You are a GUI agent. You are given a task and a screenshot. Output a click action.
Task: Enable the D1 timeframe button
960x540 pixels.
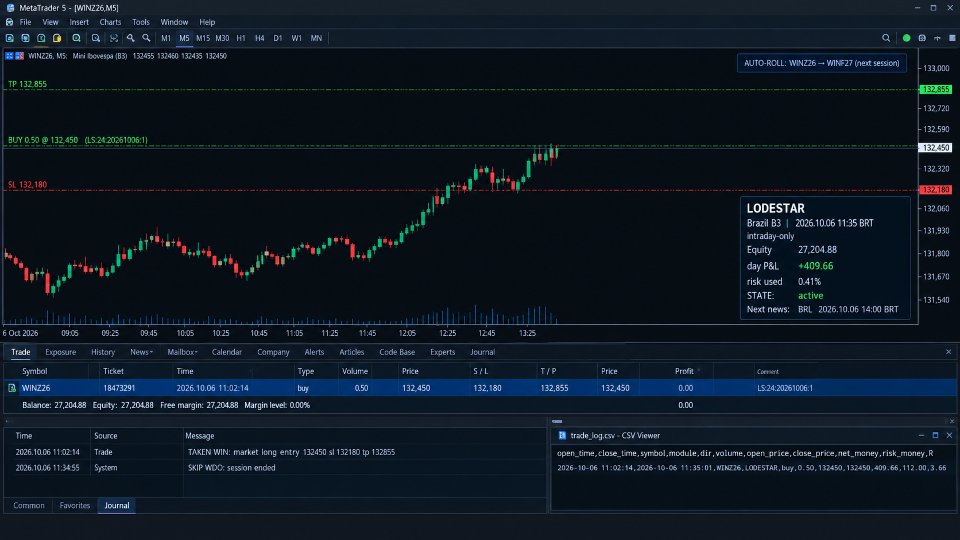point(278,38)
